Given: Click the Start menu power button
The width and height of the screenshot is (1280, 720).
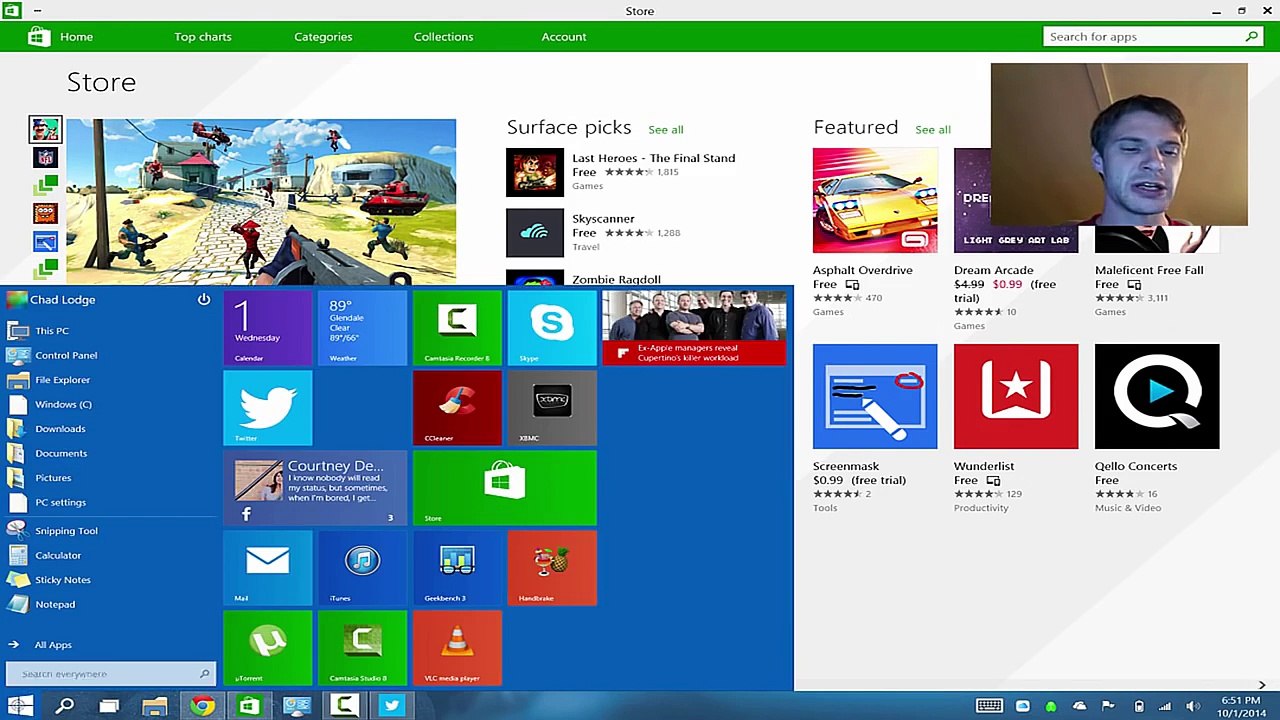Looking at the screenshot, I should click(x=204, y=299).
